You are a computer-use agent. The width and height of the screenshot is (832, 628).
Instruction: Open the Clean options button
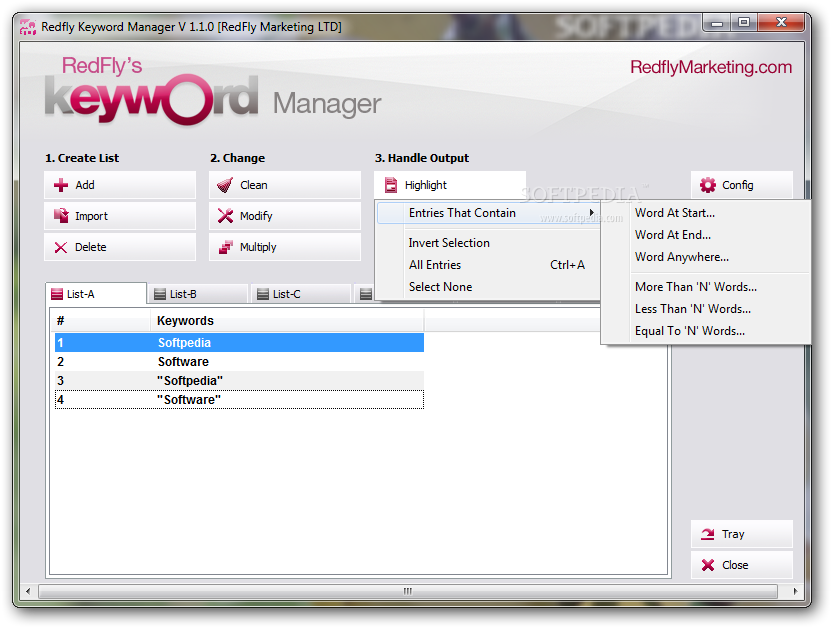click(285, 185)
